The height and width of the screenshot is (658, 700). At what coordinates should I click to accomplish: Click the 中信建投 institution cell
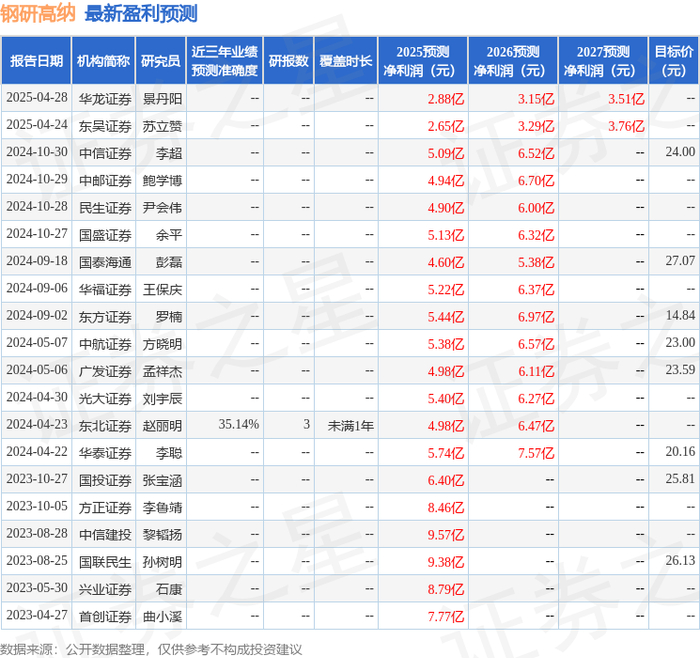[105, 534]
